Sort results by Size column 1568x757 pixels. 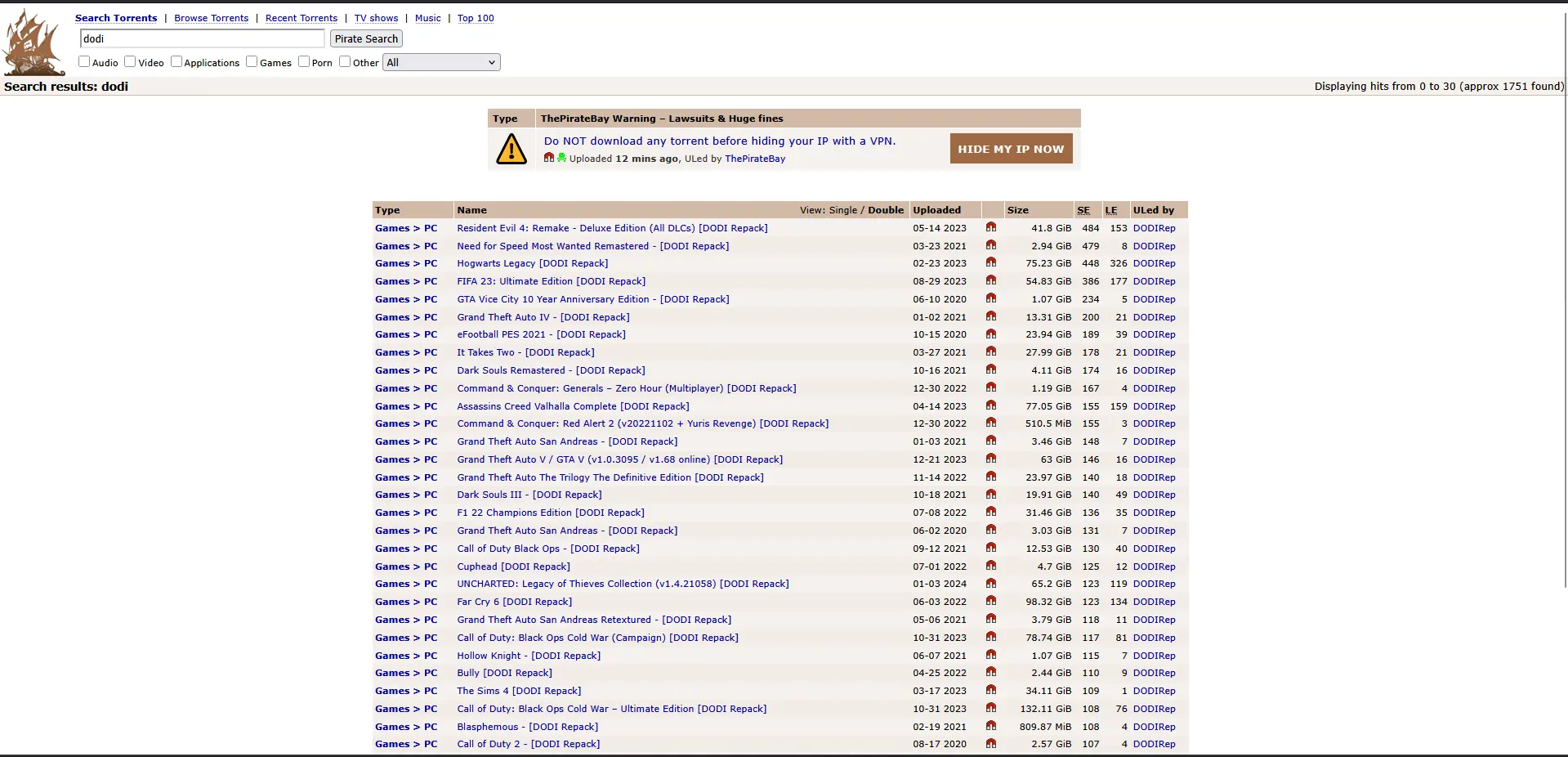1017,210
